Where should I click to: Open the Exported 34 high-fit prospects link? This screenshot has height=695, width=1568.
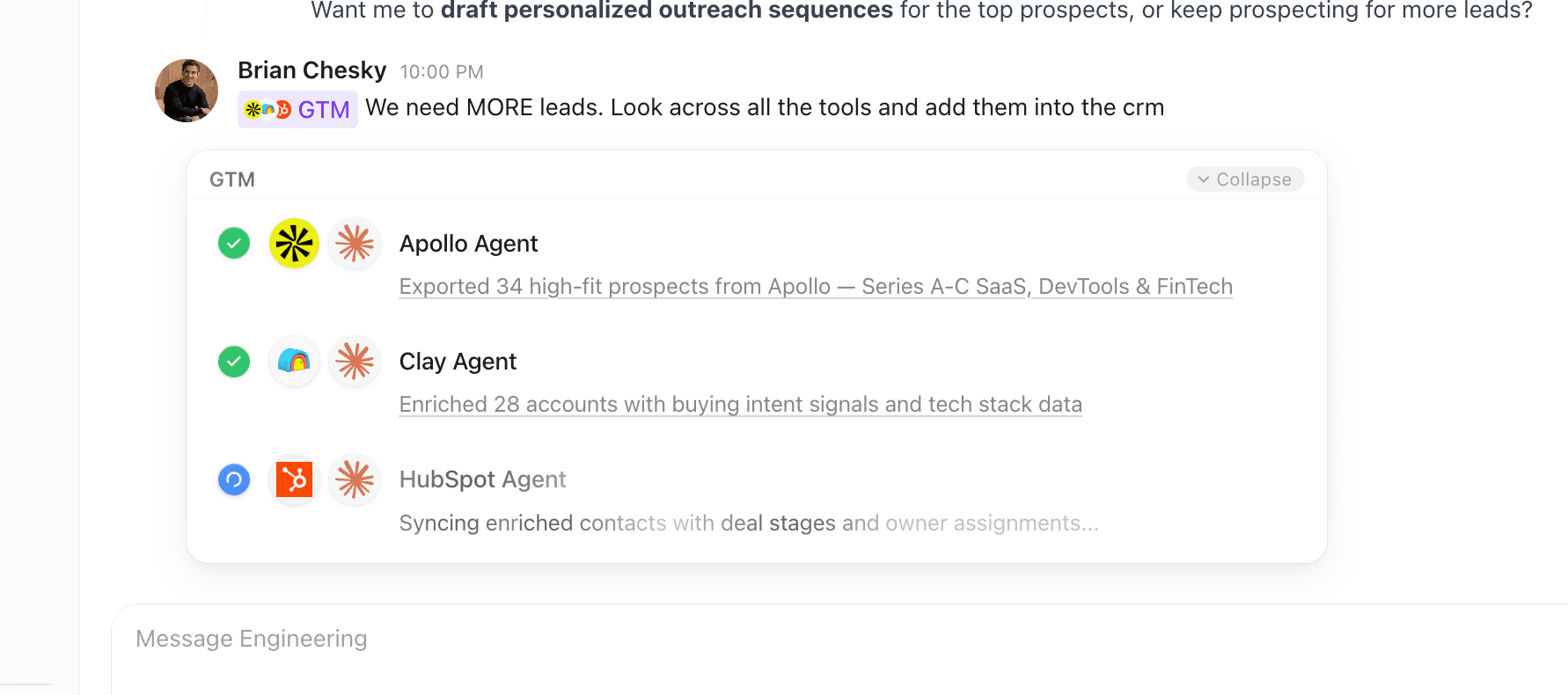pos(816,286)
